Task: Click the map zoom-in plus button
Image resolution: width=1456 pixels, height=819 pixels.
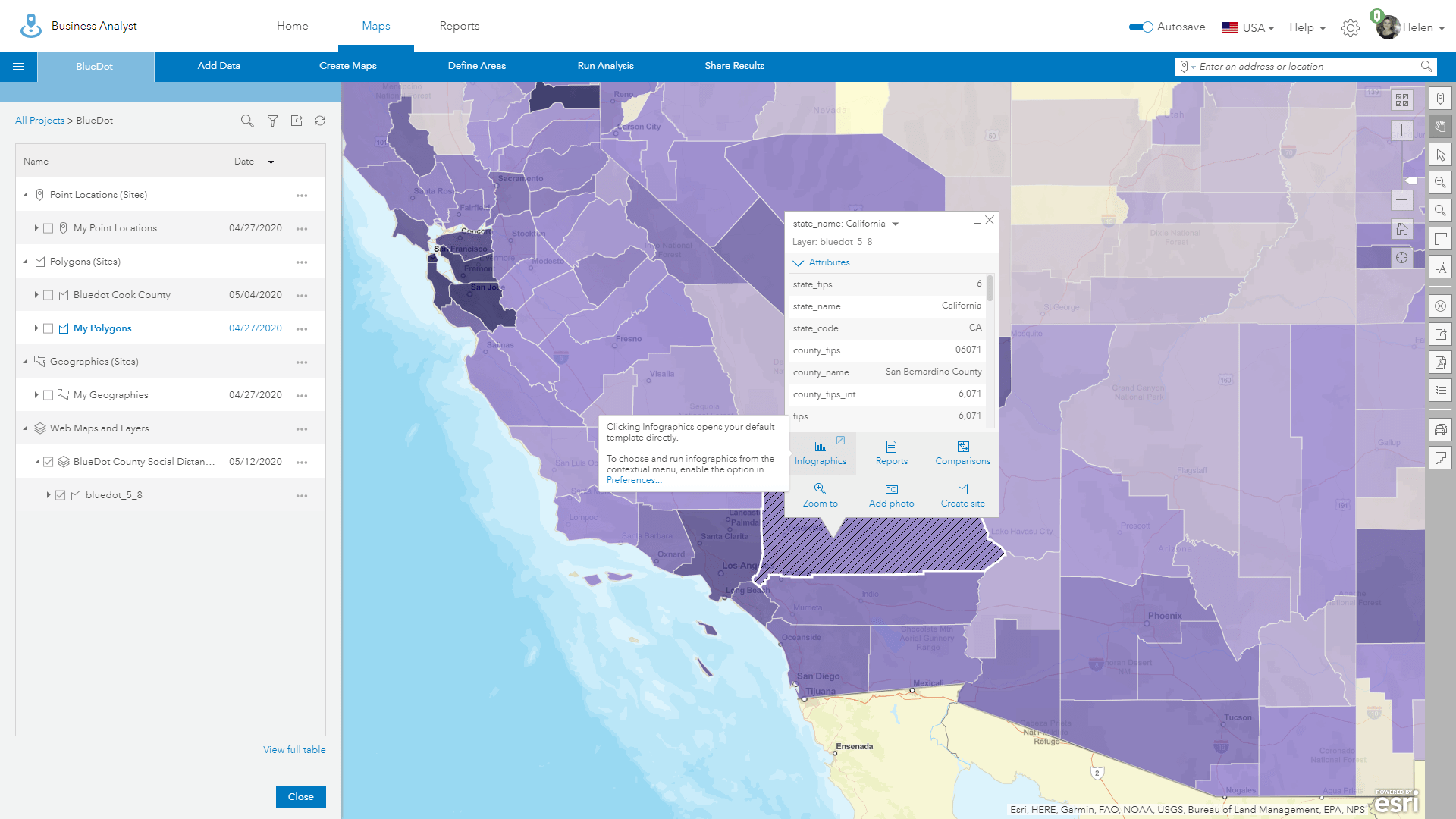Action: (x=1401, y=130)
